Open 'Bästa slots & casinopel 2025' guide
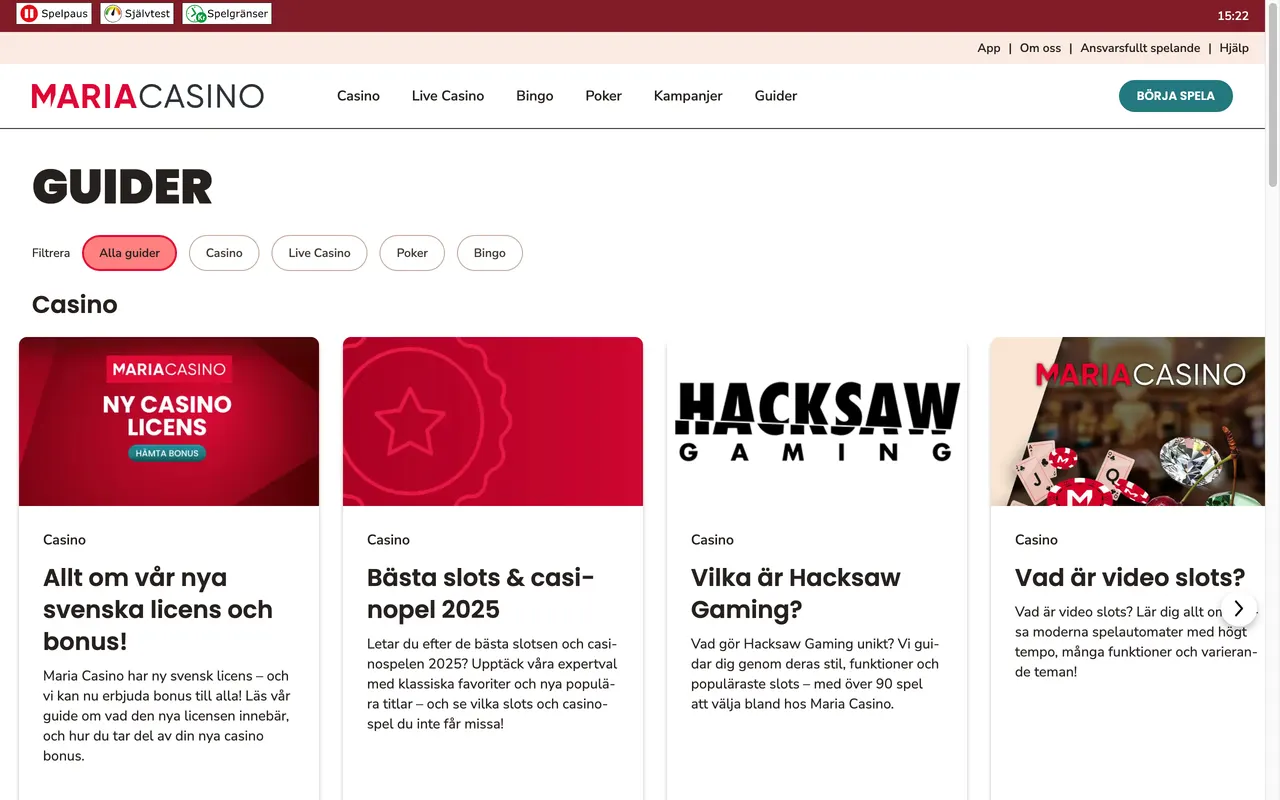1280x800 pixels. pyautogui.click(x=481, y=593)
